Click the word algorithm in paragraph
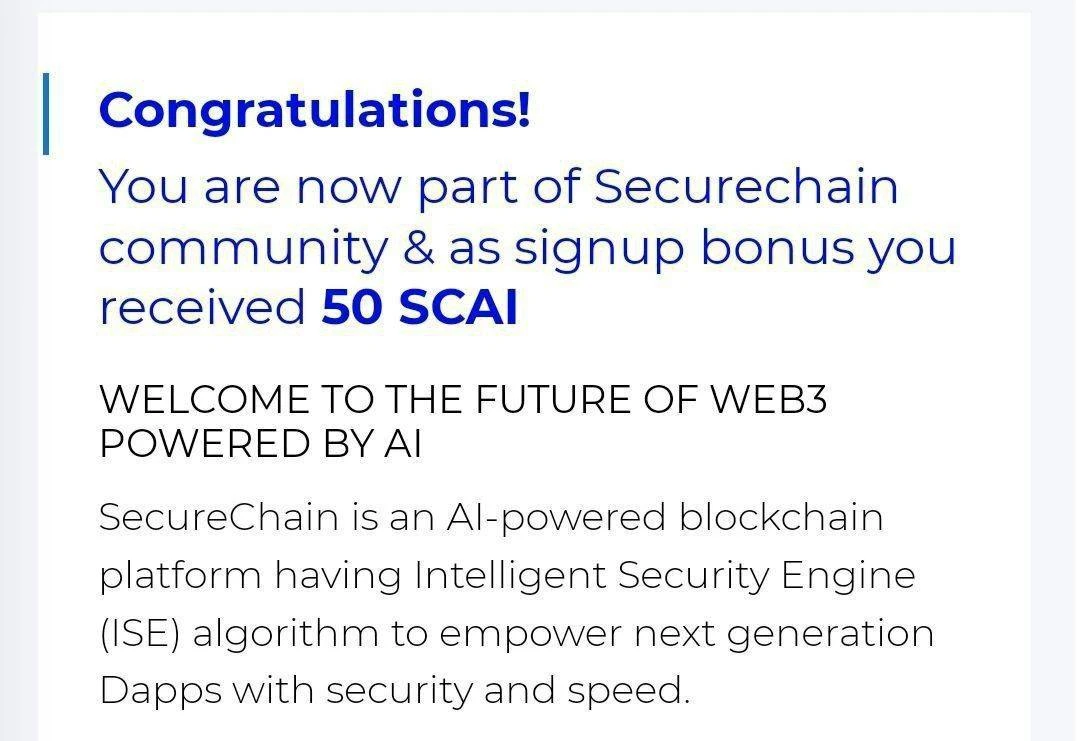Image resolution: width=1080 pixels, height=741 pixels. pyautogui.click(x=286, y=635)
